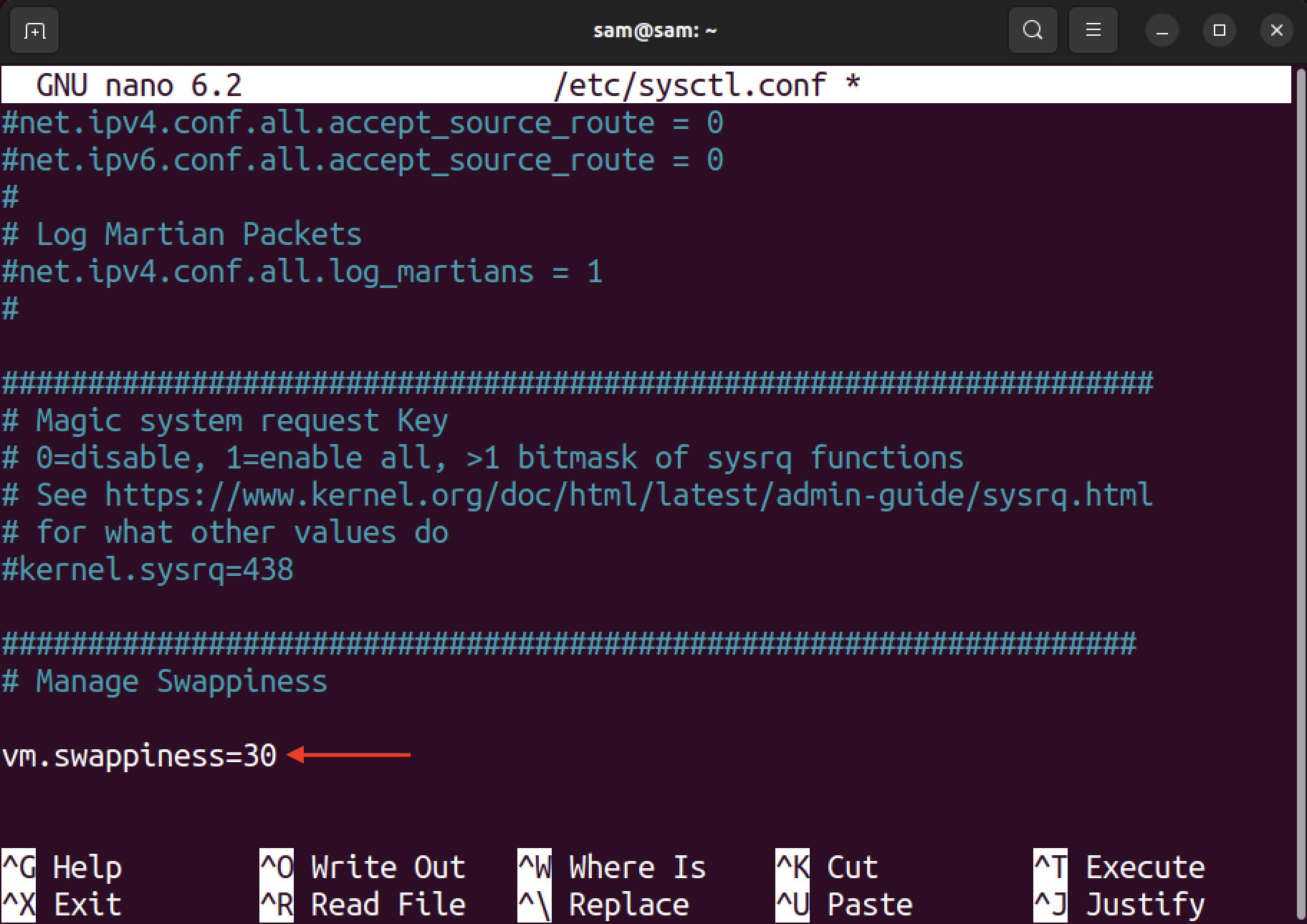Click the ^K Cut shortcut
Image resolution: width=1307 pixels, height=924 pixels.
point(827,867)
